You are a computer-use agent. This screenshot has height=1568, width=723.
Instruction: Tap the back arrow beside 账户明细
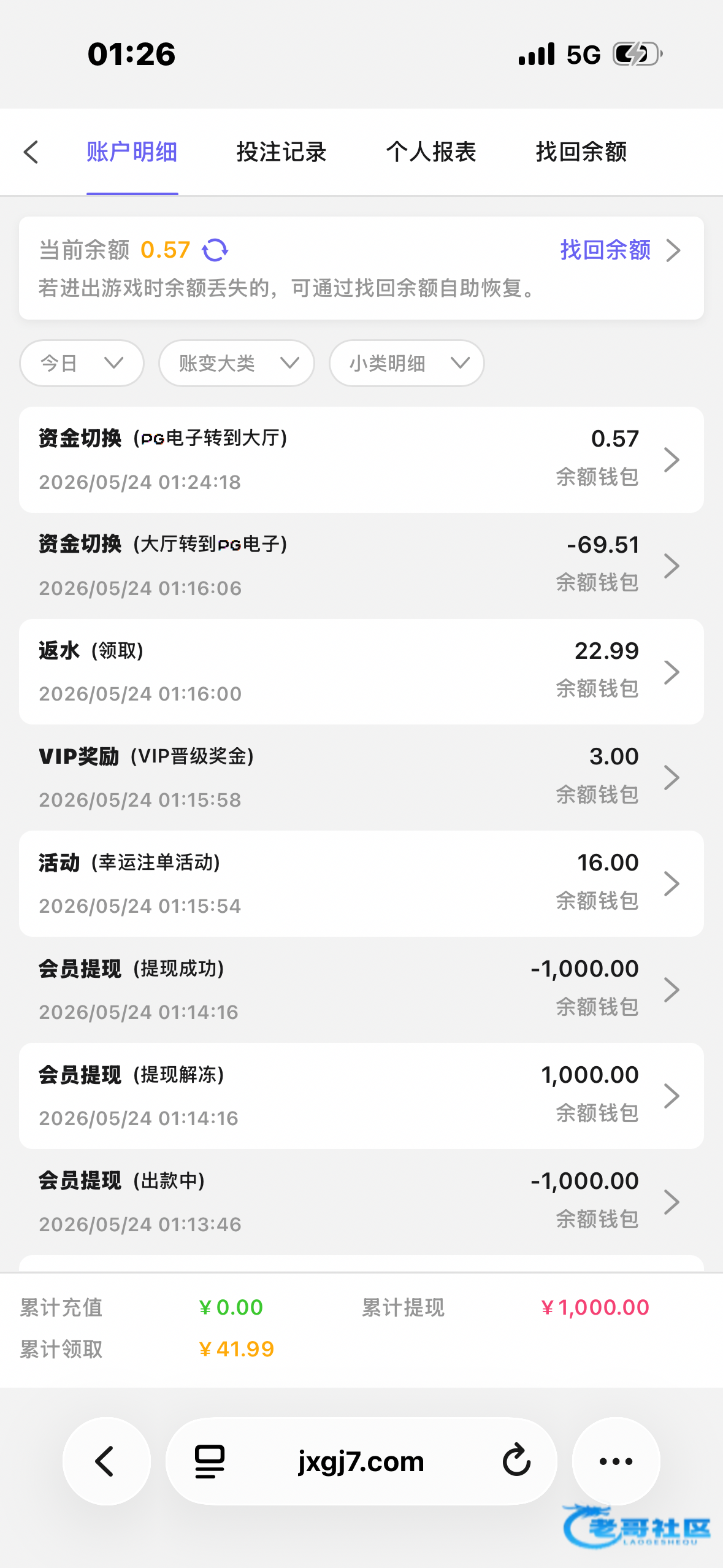click(x=31, y=152)
